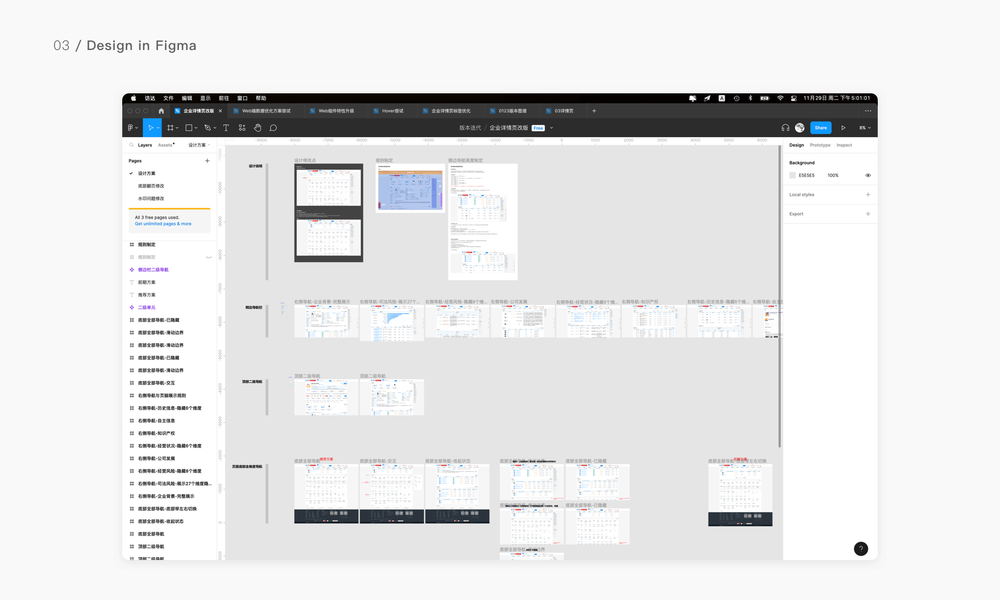The image size is (1000, 600).
Task: Open tab bar overflow three-dots menu
Action: point(867,111)
